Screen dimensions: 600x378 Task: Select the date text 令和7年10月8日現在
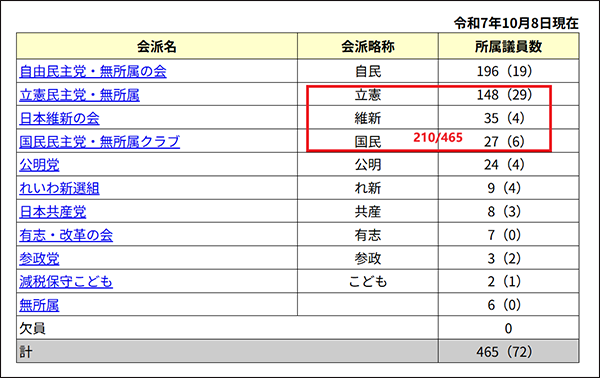pyautogui.click(x=516, y=23)
